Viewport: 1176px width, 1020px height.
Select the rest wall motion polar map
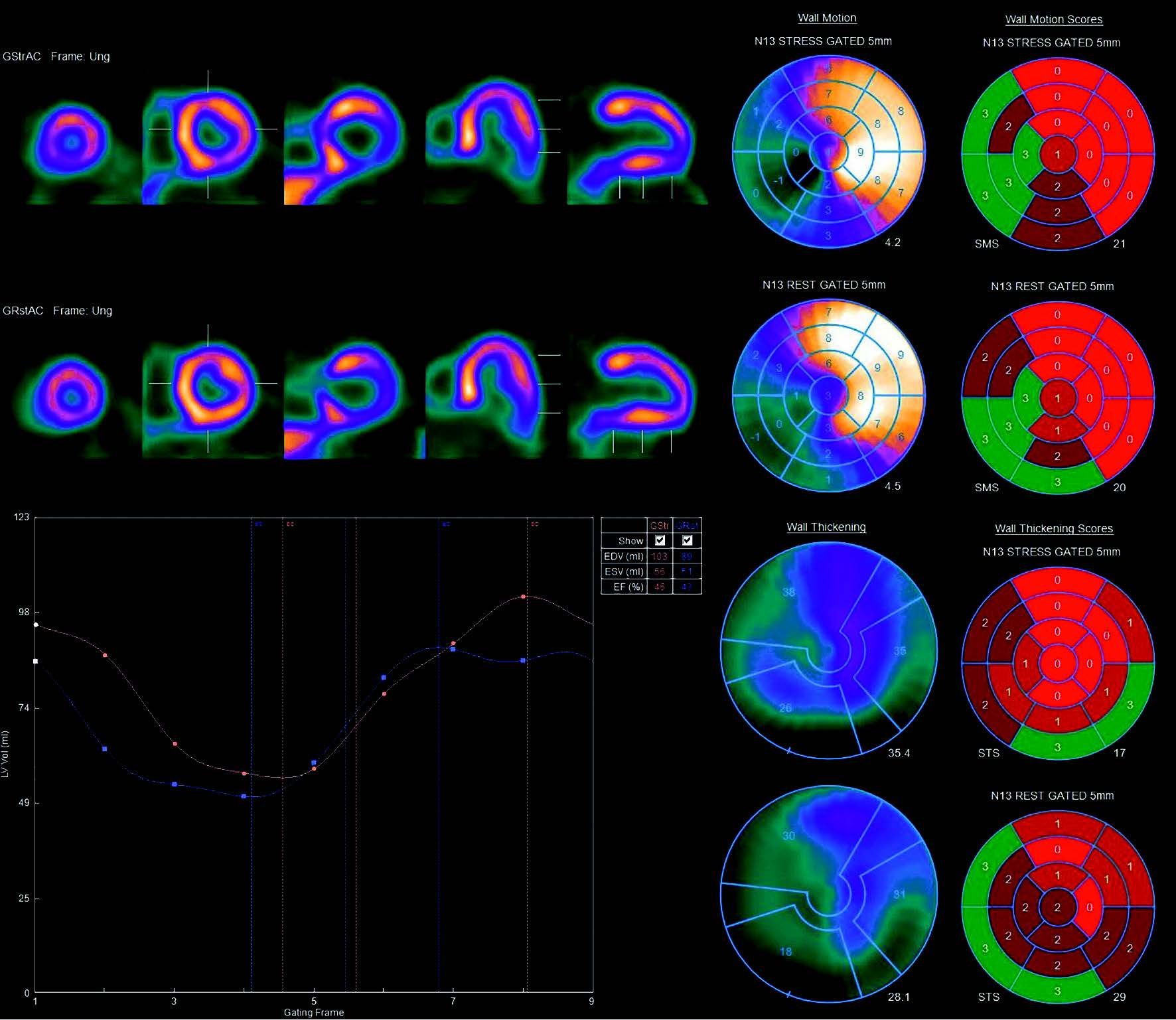pyautogui.click(x=828, y=396)
